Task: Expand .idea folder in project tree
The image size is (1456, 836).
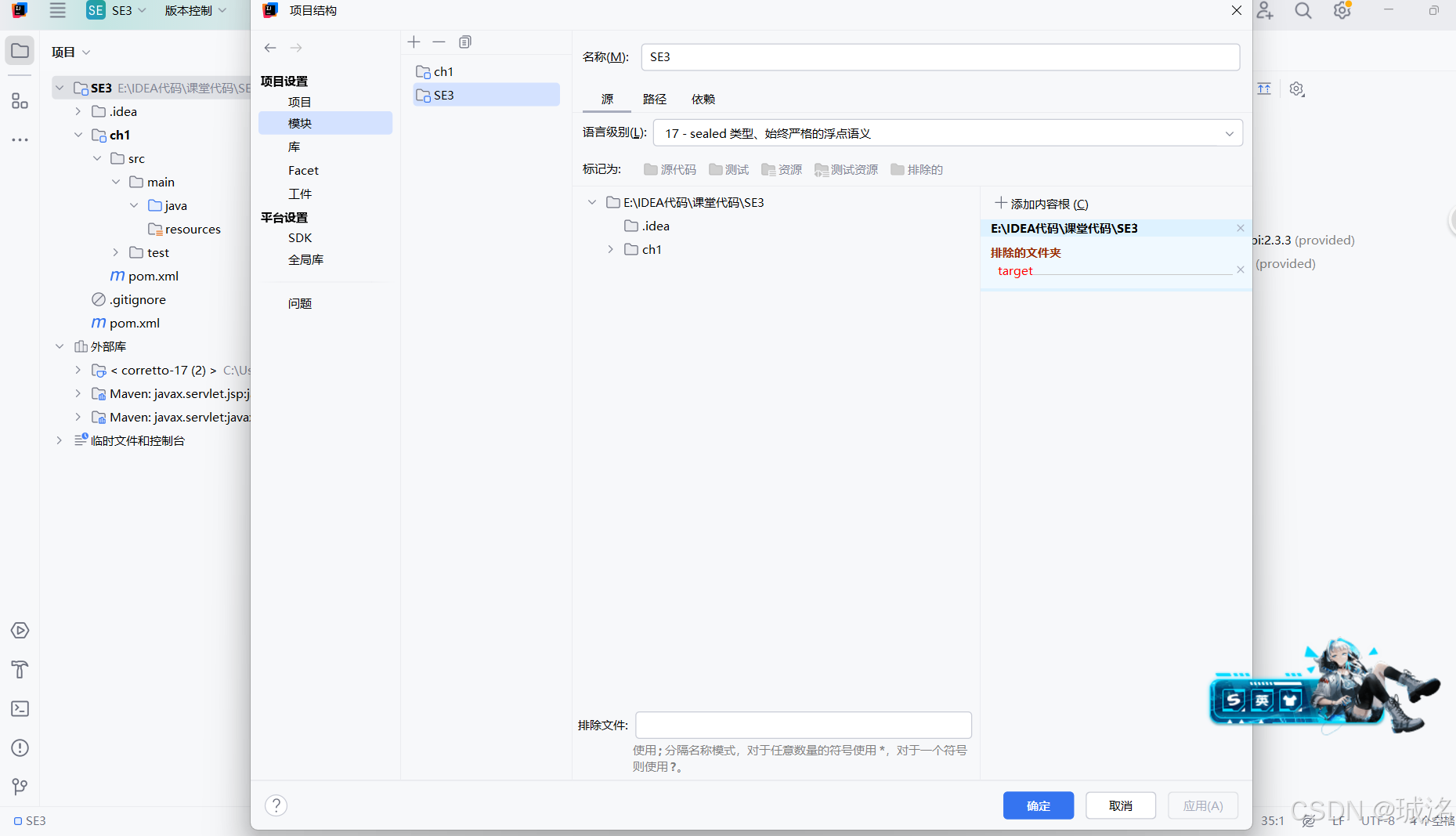Action: (x=78, y=111)
